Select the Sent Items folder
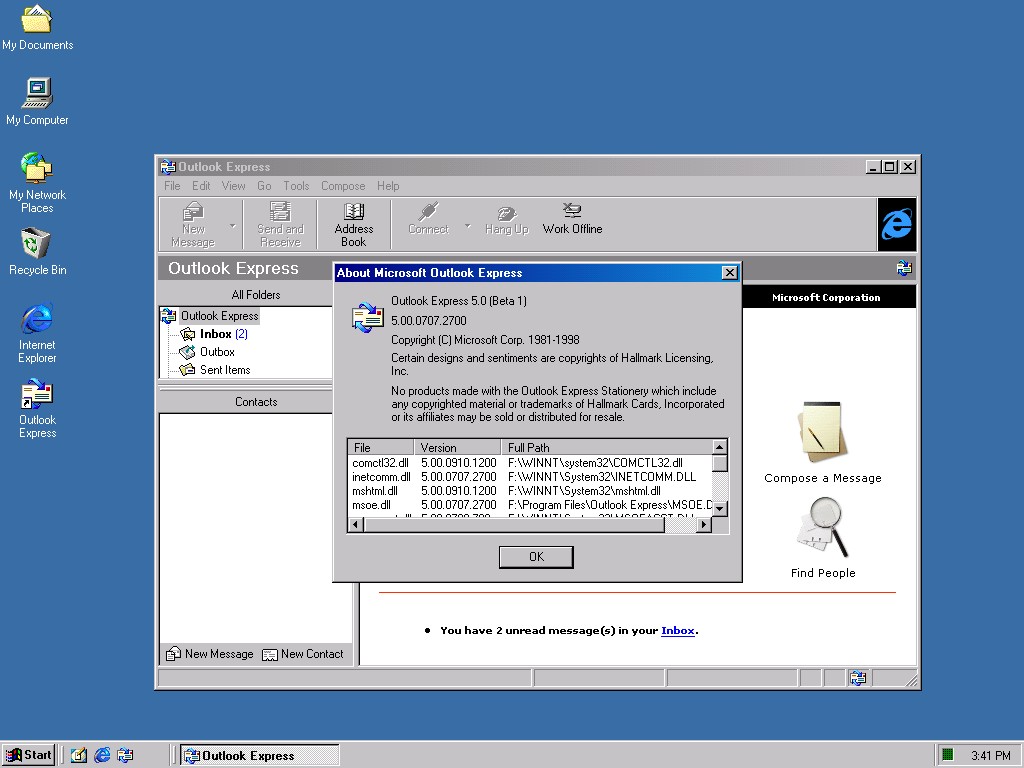The image size is (1024, 768). (225, 370)
